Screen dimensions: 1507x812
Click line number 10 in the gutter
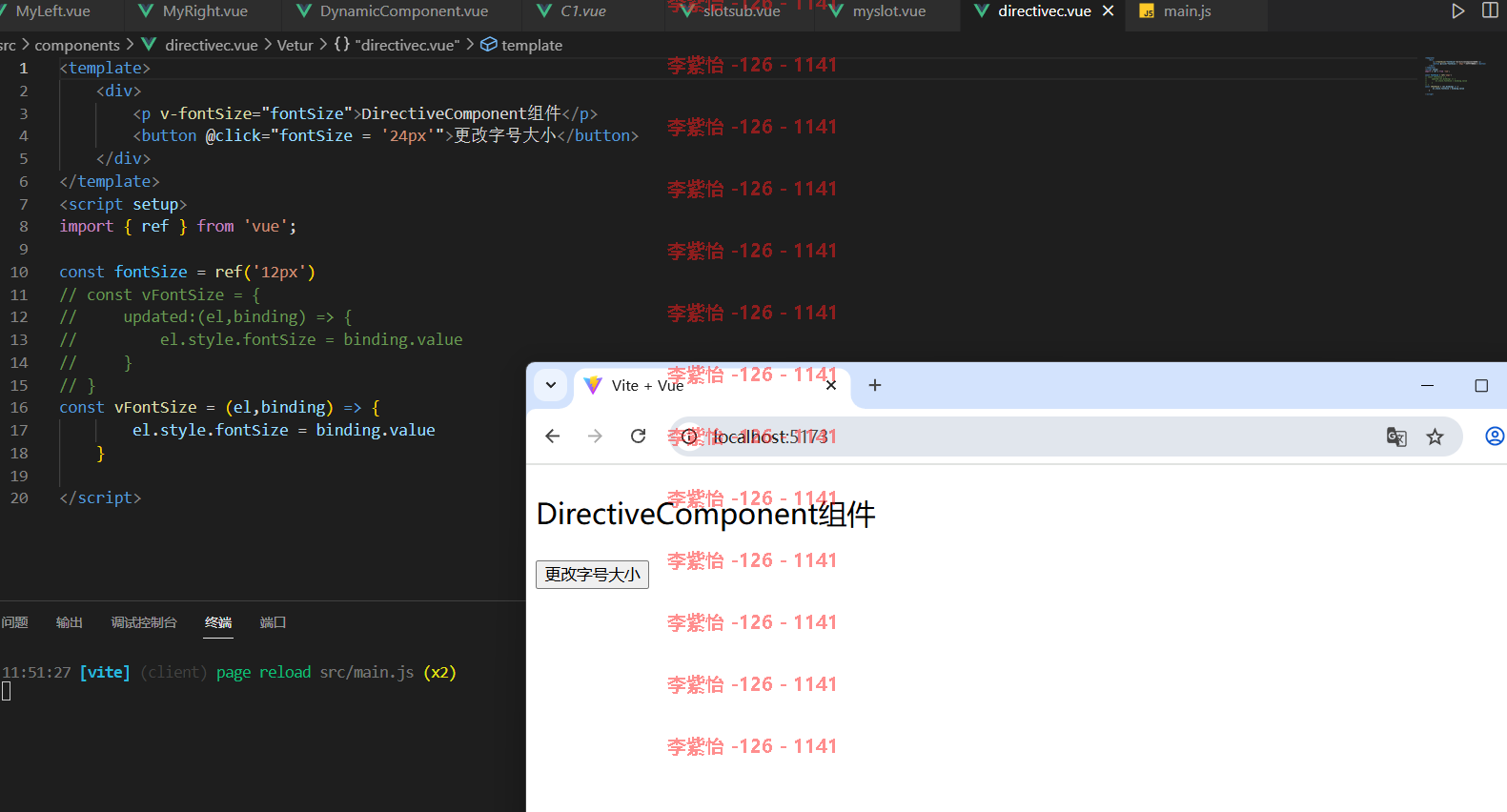coord(19,272)
